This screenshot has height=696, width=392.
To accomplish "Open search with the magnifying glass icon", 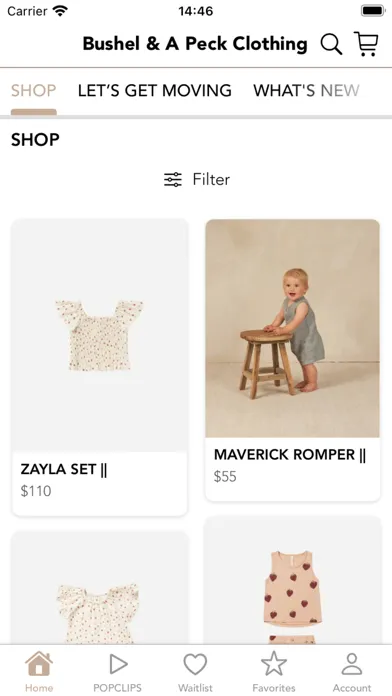I will coord(331,44).
